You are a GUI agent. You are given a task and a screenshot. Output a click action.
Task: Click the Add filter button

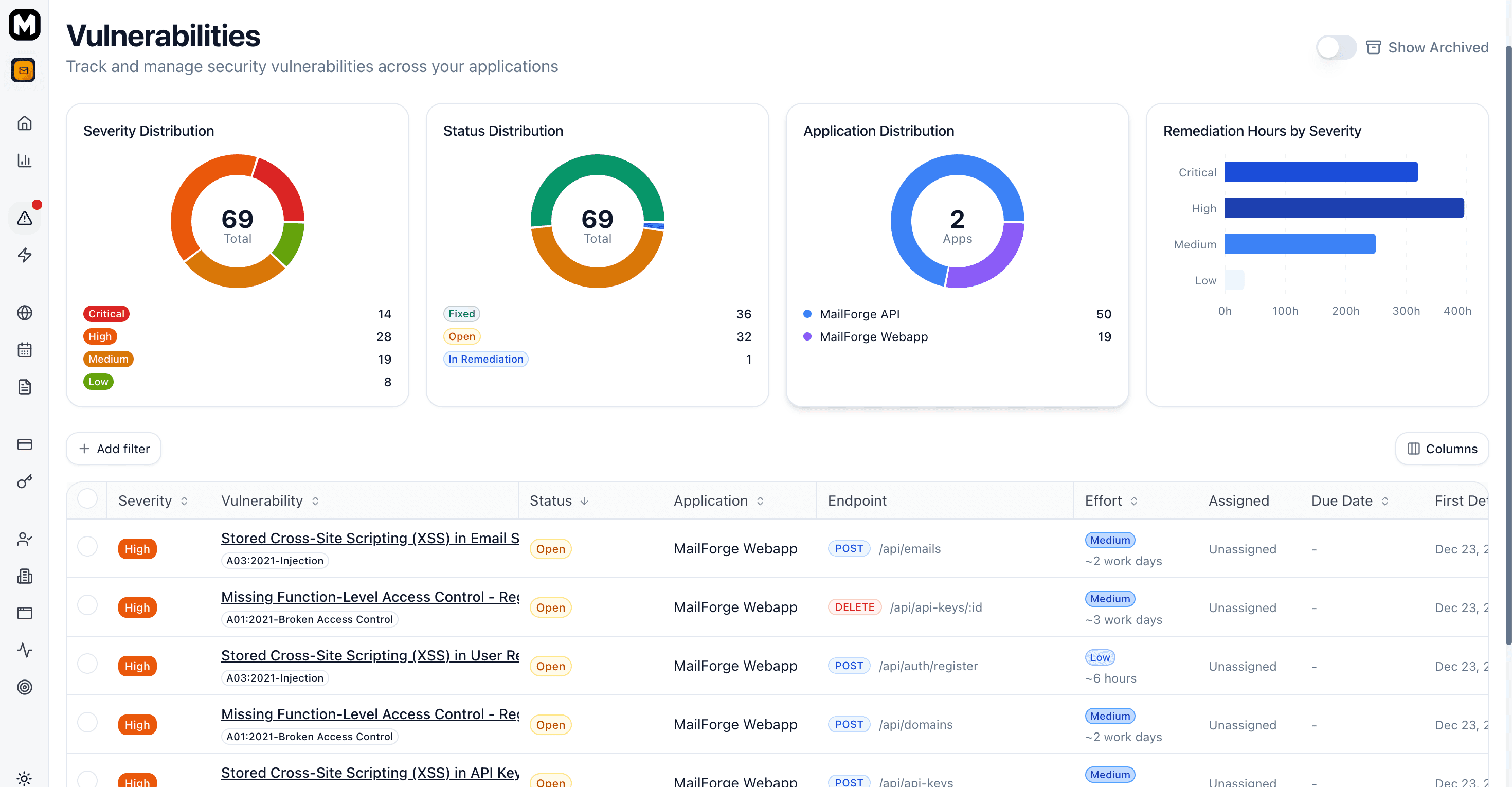[x=114, y=449]
